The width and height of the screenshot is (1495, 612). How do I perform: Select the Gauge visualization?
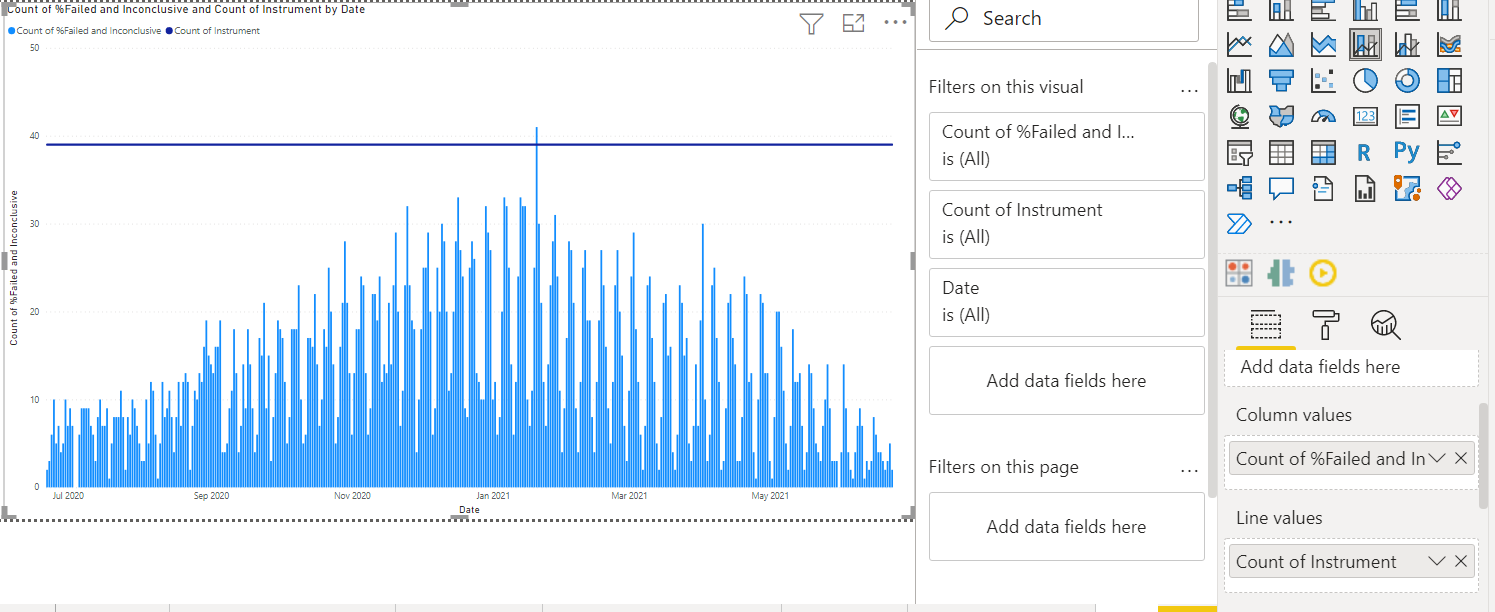click(x=1323, y=116)
